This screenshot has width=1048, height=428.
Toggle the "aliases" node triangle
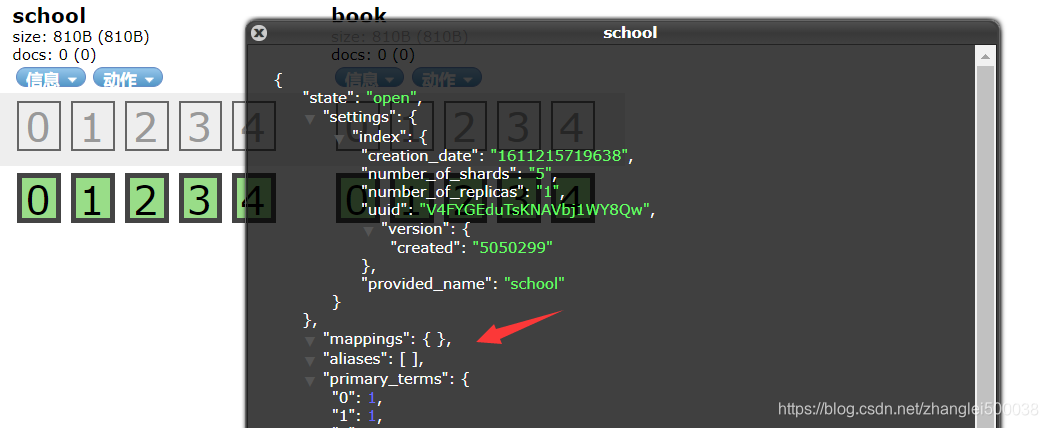(310, 361)
